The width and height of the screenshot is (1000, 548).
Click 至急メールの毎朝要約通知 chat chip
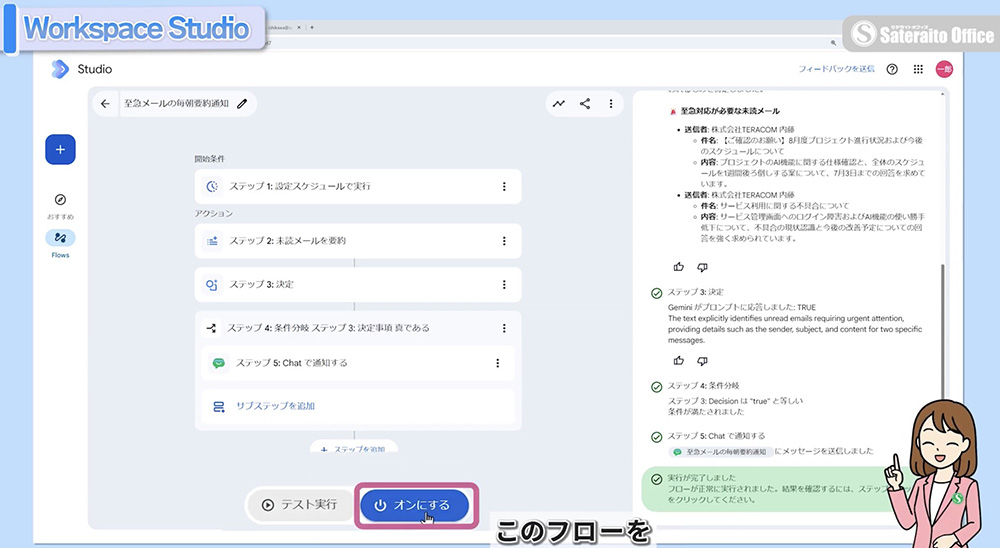(721, 452)
